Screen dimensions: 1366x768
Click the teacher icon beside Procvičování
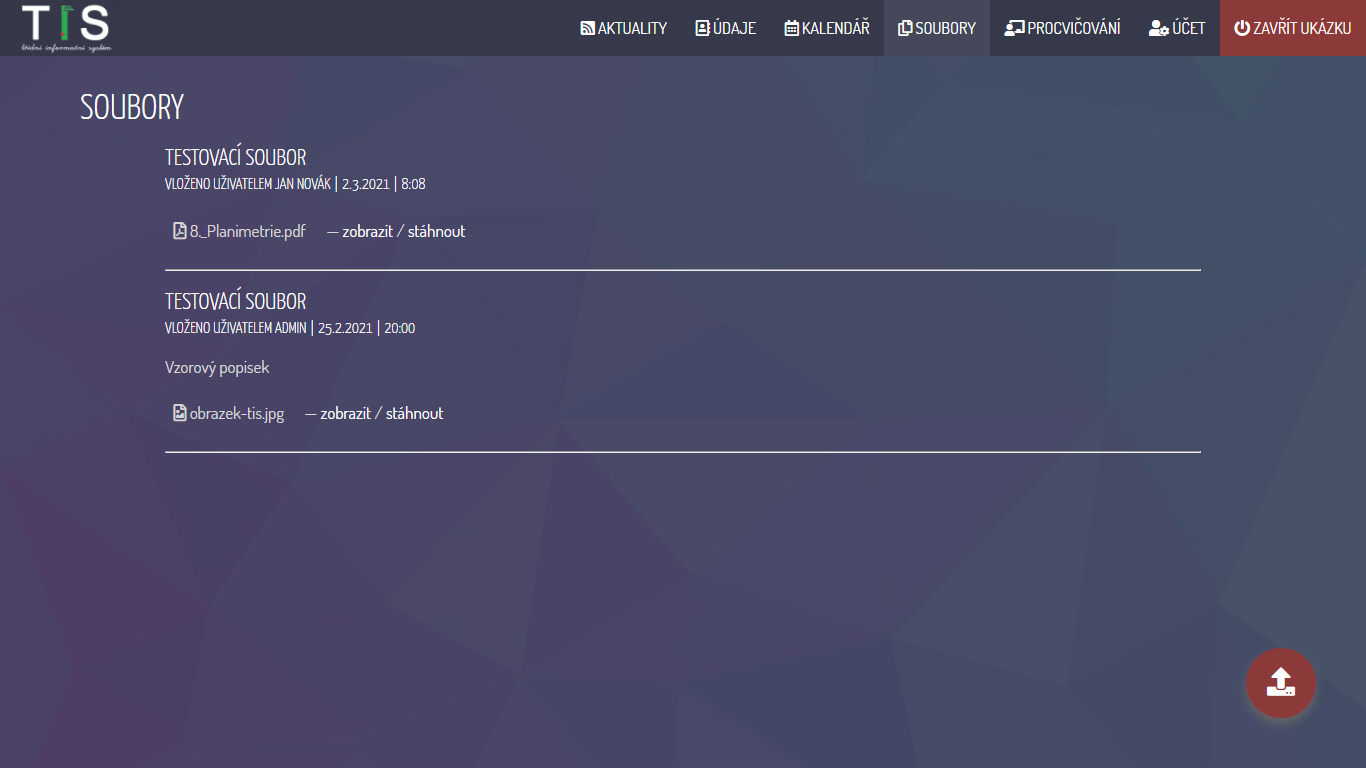(x=1014, y=28)
